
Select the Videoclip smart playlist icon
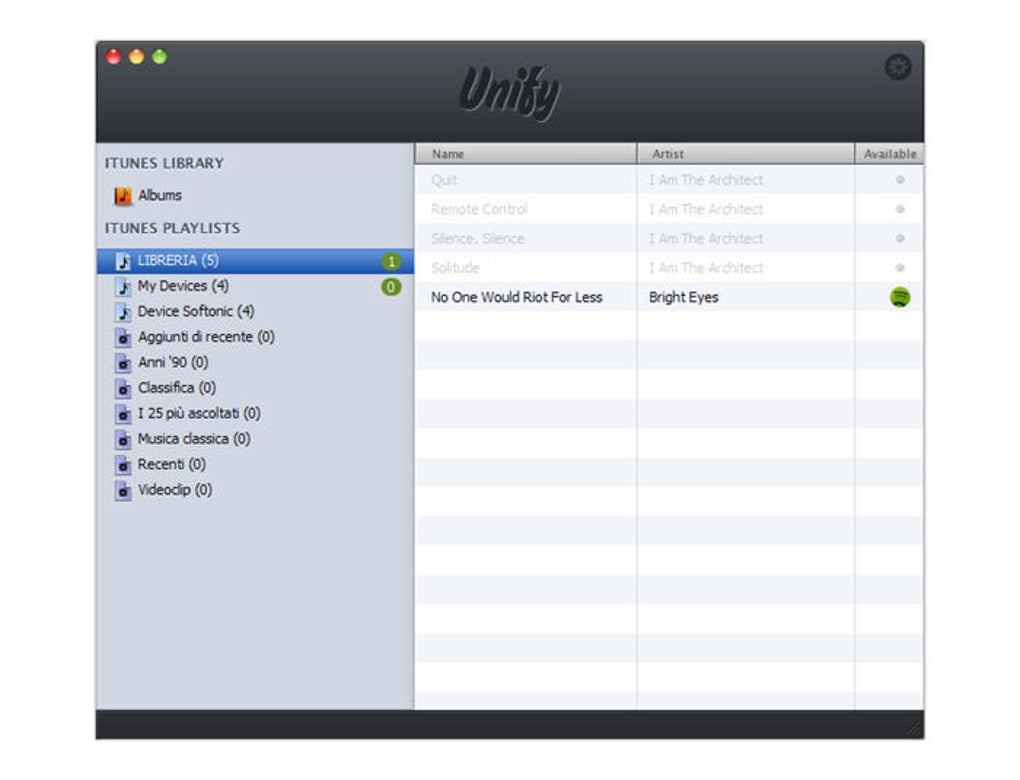[125, 490]
